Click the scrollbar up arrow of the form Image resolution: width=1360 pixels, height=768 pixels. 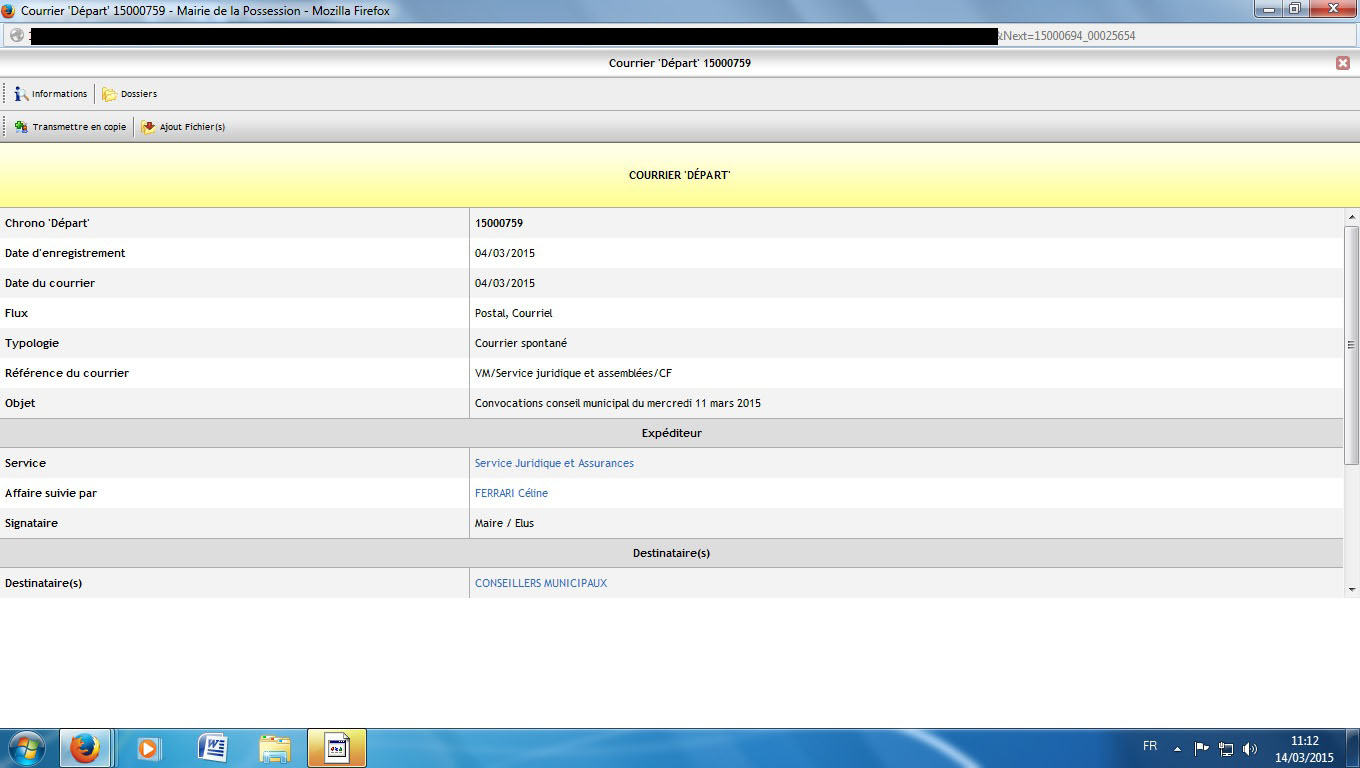pyautogui.click(x=1352, y=217)
